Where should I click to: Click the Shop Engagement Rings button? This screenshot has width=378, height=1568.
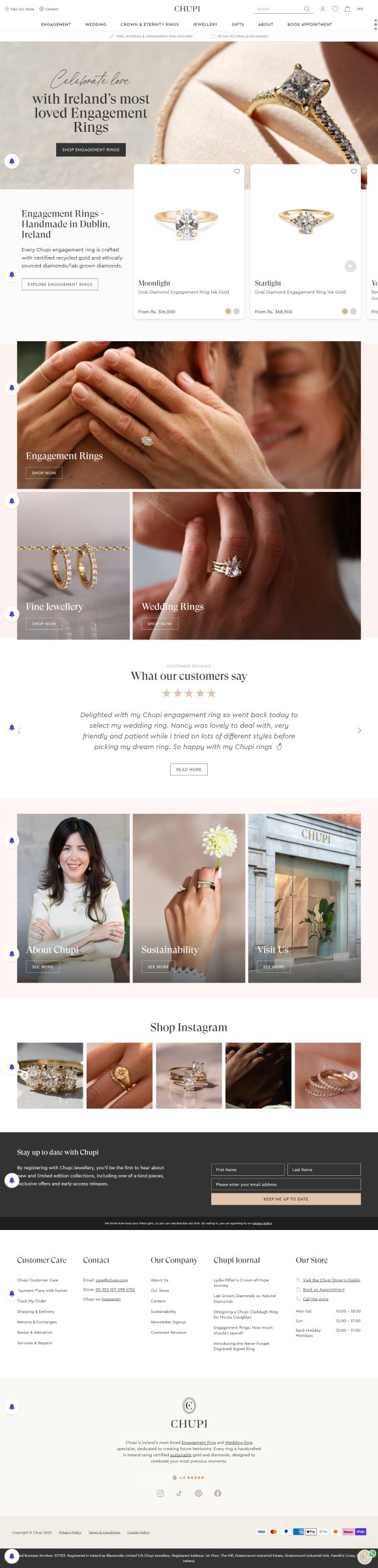point(91,149)
